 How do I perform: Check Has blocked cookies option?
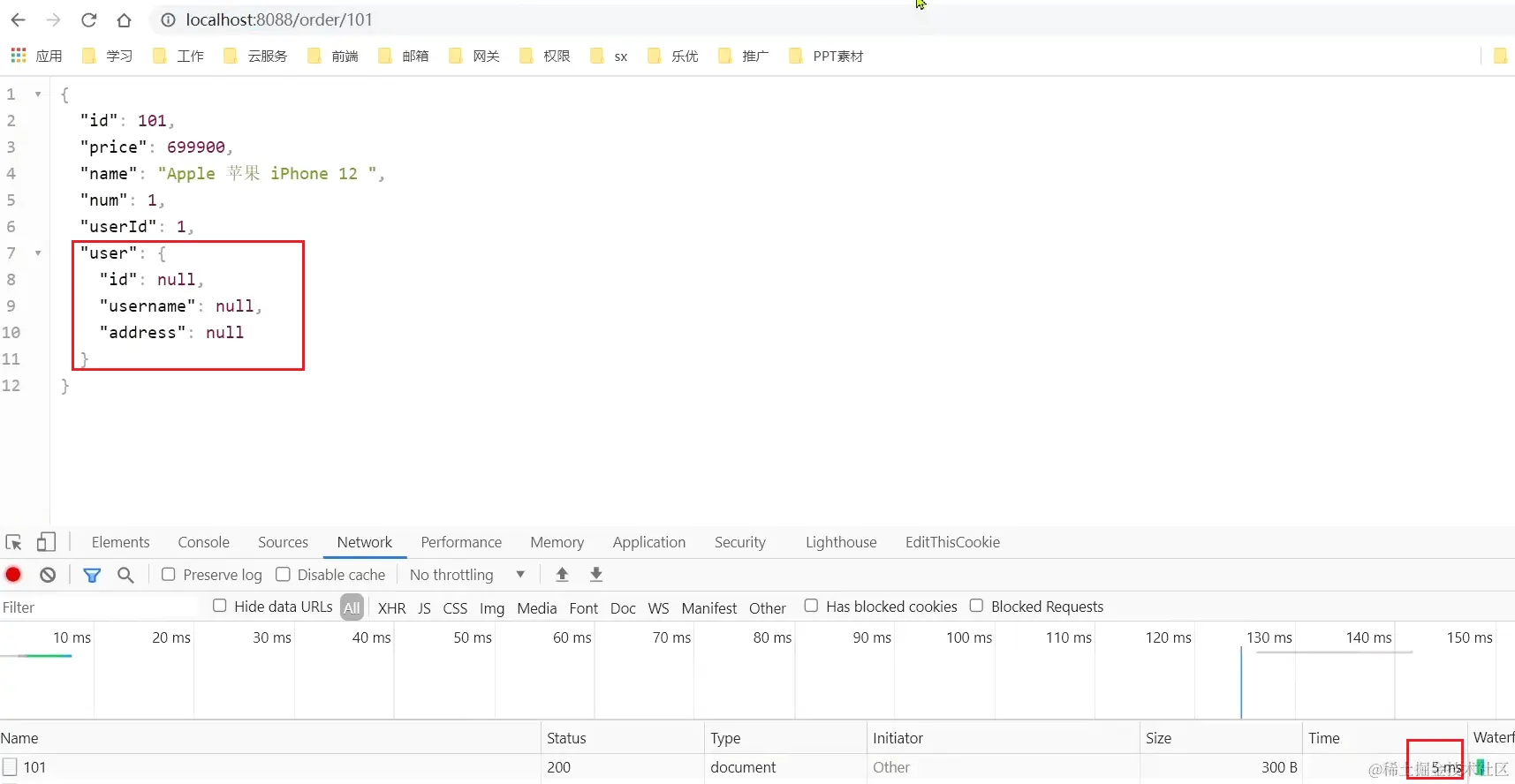811,606
